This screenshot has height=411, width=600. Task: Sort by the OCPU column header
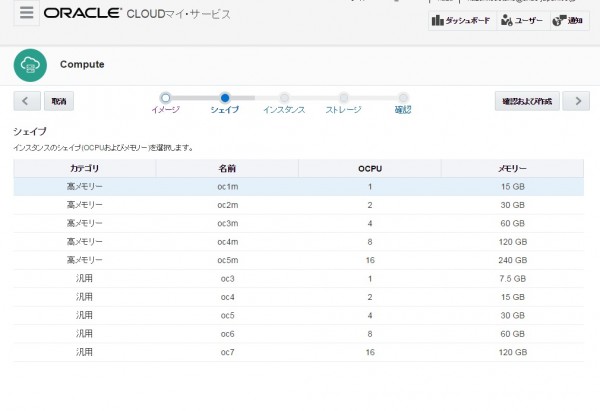pyautogui.click(x=370, y=168)
